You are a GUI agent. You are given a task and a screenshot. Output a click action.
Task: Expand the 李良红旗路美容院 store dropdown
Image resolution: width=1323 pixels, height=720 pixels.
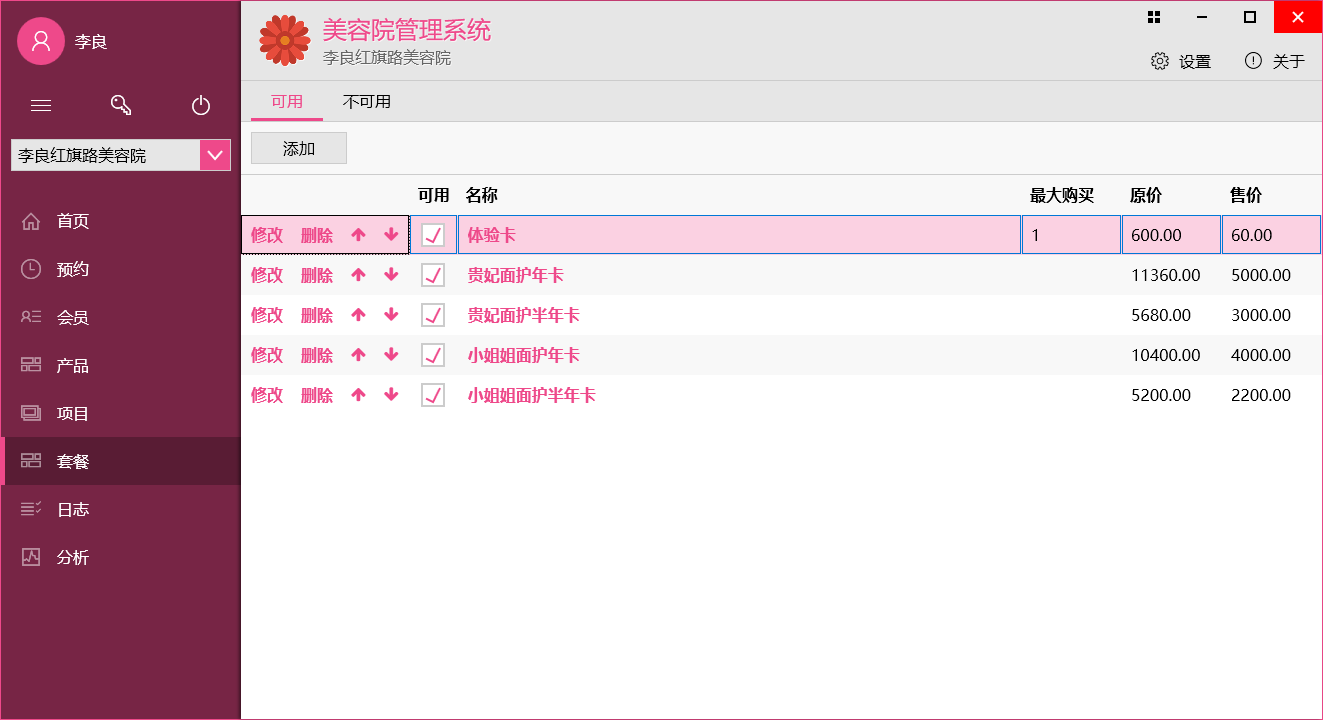[x=215, y=155]
